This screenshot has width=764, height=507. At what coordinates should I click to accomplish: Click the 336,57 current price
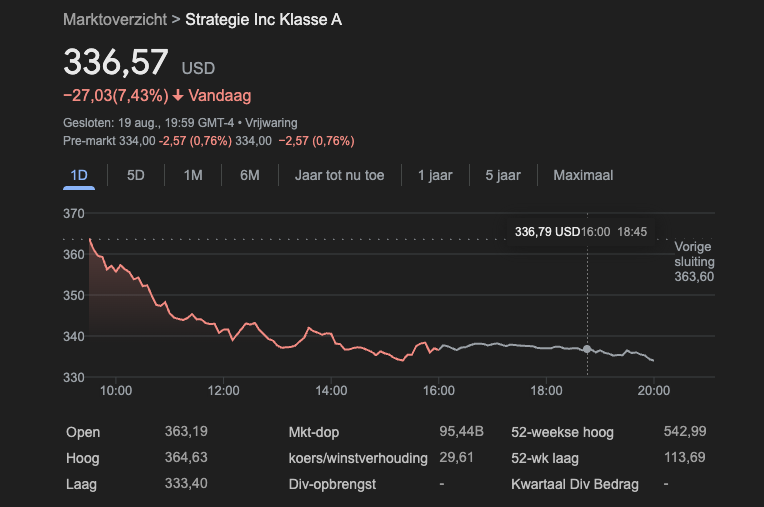pyautogui.click(x=116, y=62)
